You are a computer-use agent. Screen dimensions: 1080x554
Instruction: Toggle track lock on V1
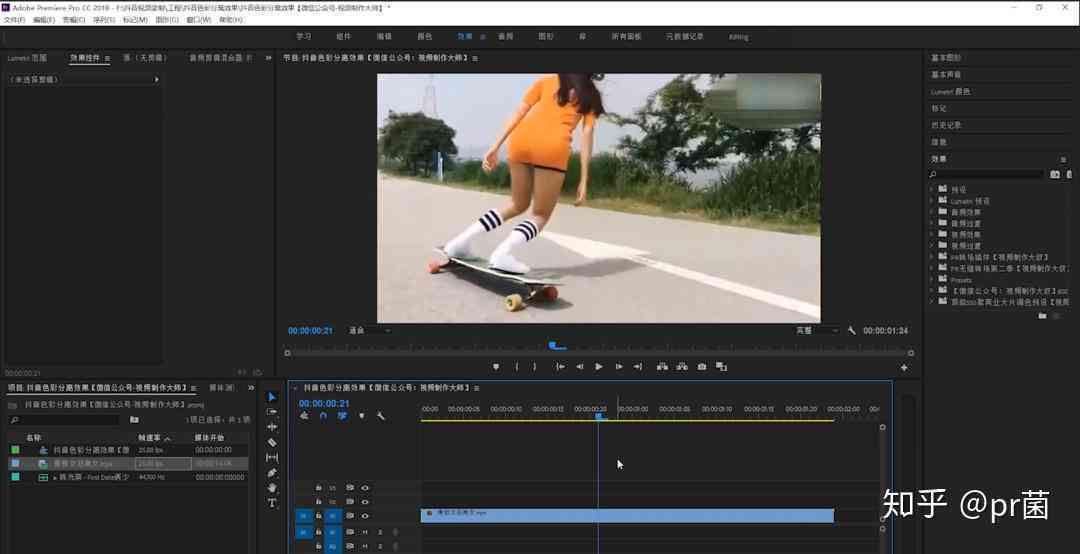coord(318,515)
